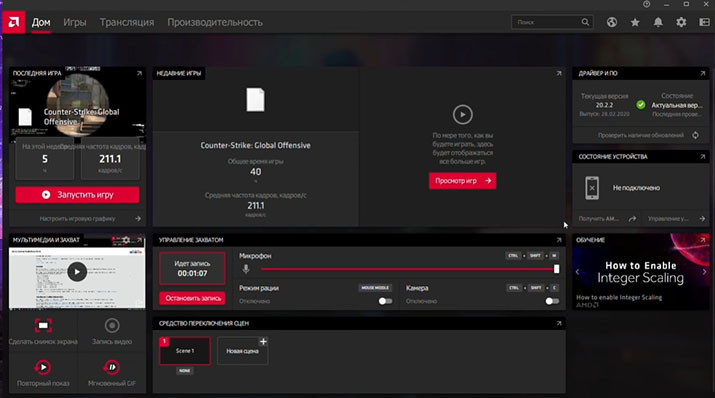Toggle the Режим рации switch
The height and width of the screenshot is (398, 715).
385,301
